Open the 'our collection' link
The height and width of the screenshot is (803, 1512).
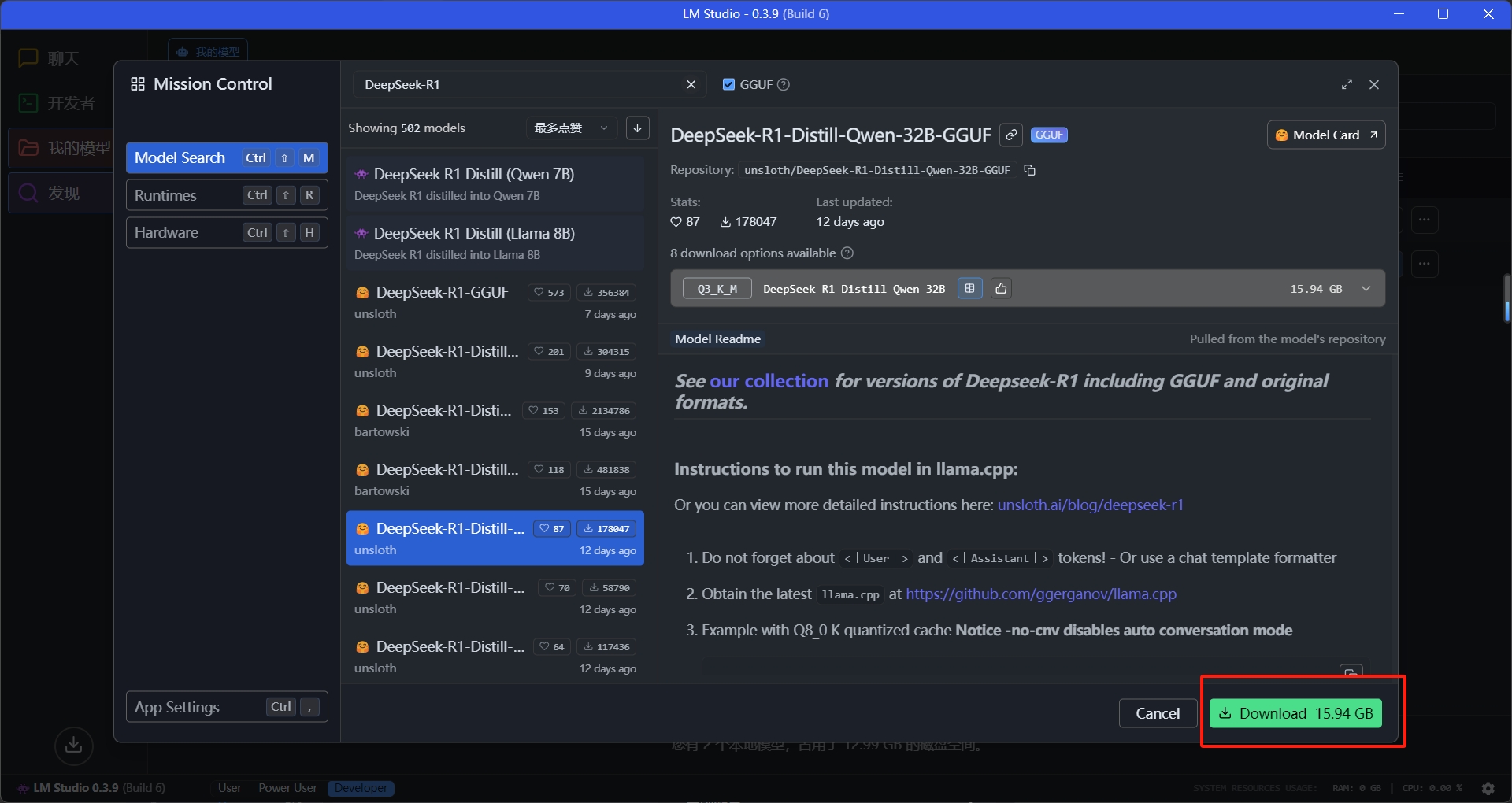[x=769, y=381]
